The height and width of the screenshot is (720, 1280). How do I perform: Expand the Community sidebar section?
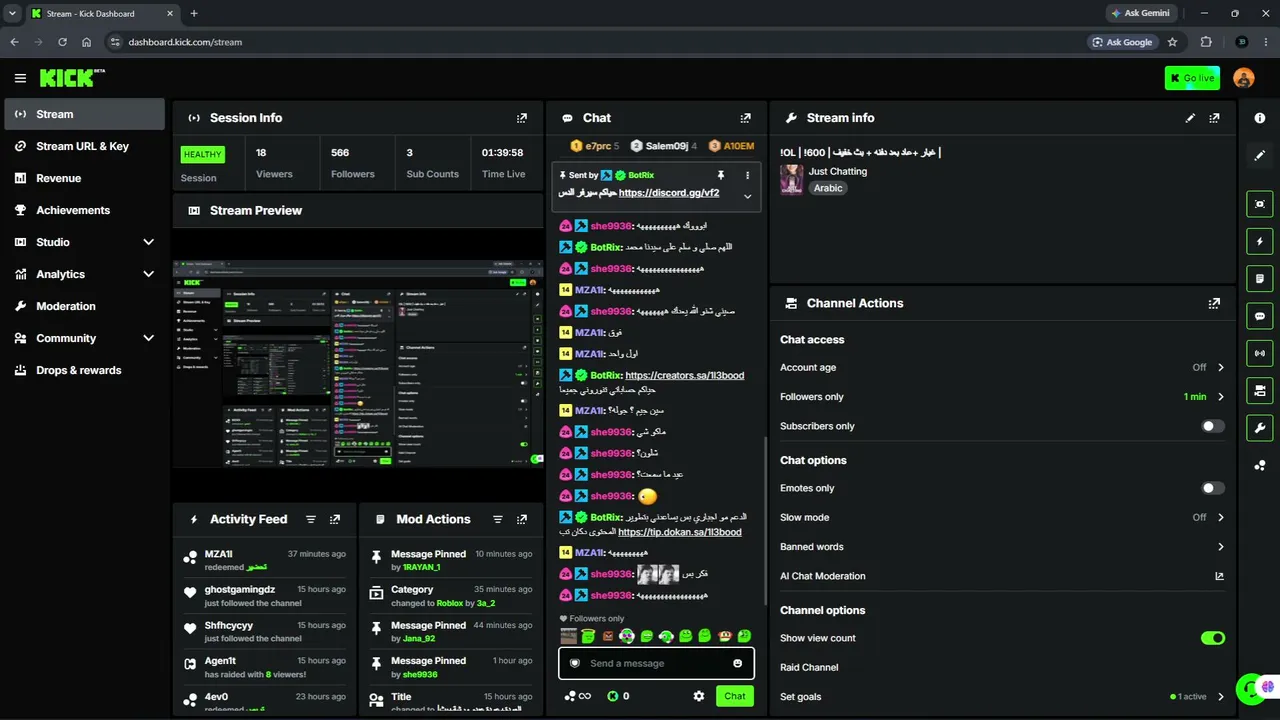click(x=149, y=338)
